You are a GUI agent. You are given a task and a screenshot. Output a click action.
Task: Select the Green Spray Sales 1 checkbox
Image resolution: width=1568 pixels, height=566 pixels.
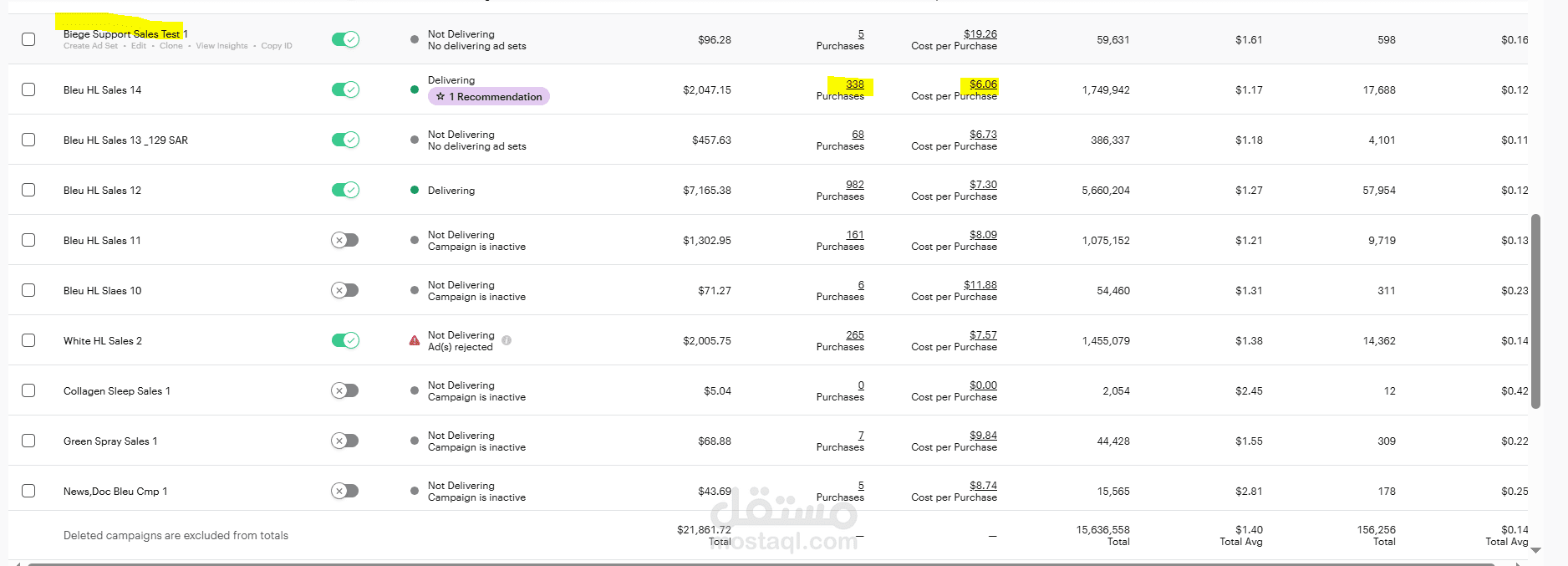coord(28,441)
